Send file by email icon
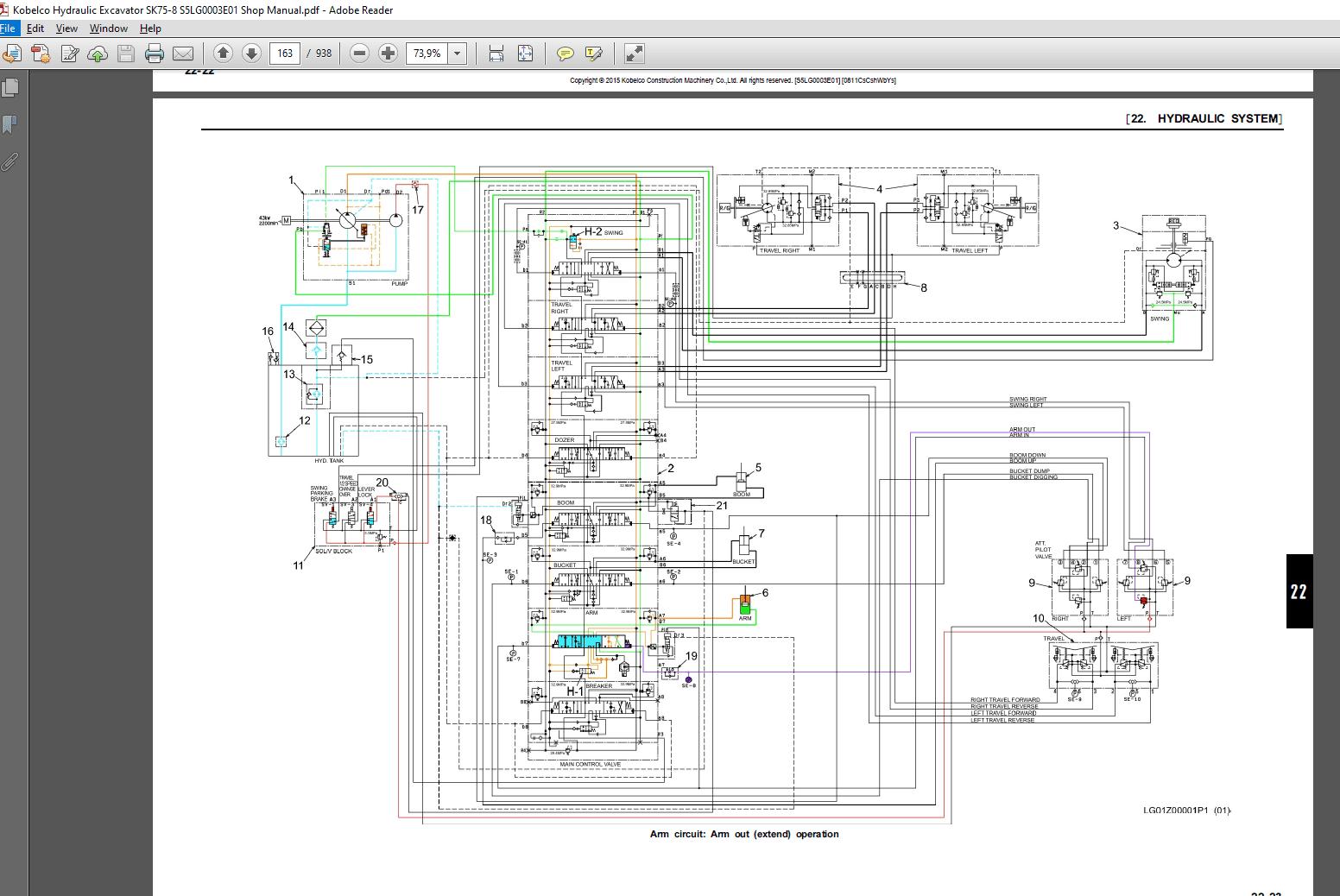 (x=182, y=54)
